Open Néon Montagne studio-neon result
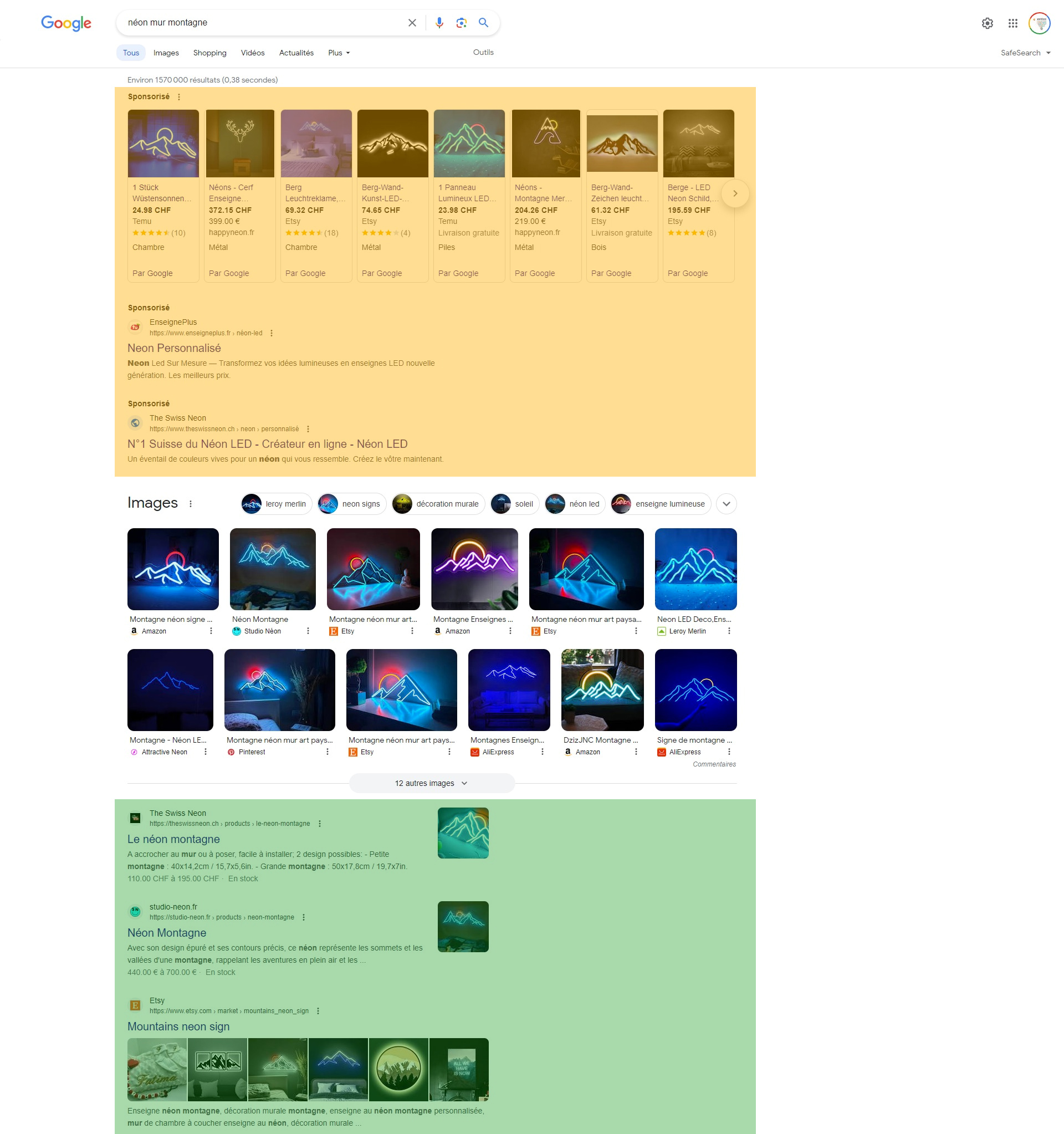Screen dimensions: 1064x1134 coord(166,933)
